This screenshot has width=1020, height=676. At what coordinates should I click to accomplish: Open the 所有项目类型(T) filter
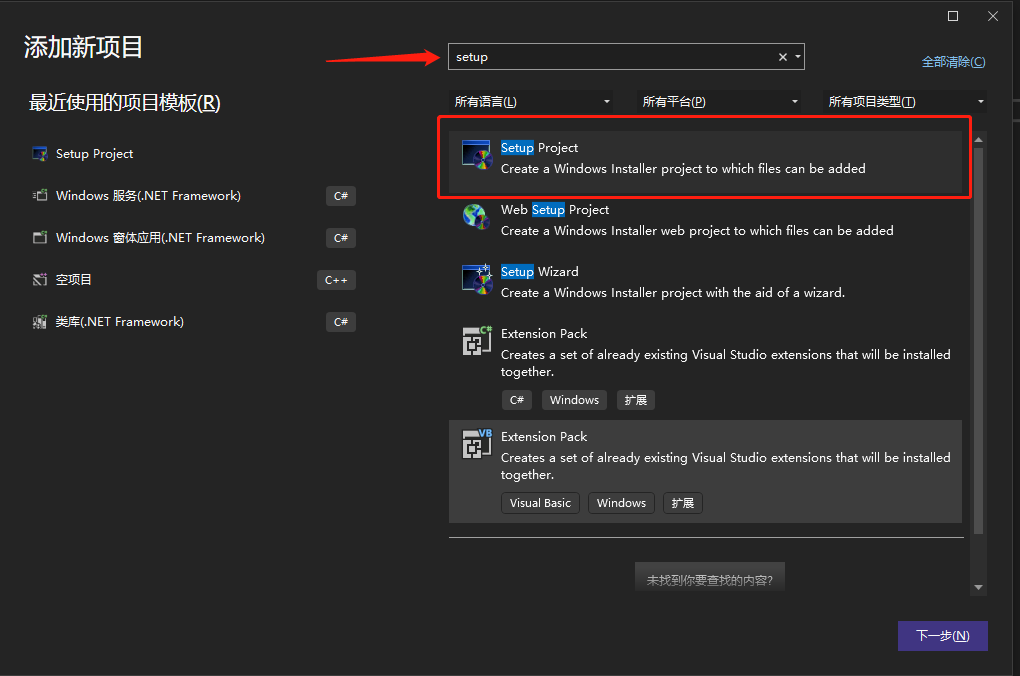point(905,101)
